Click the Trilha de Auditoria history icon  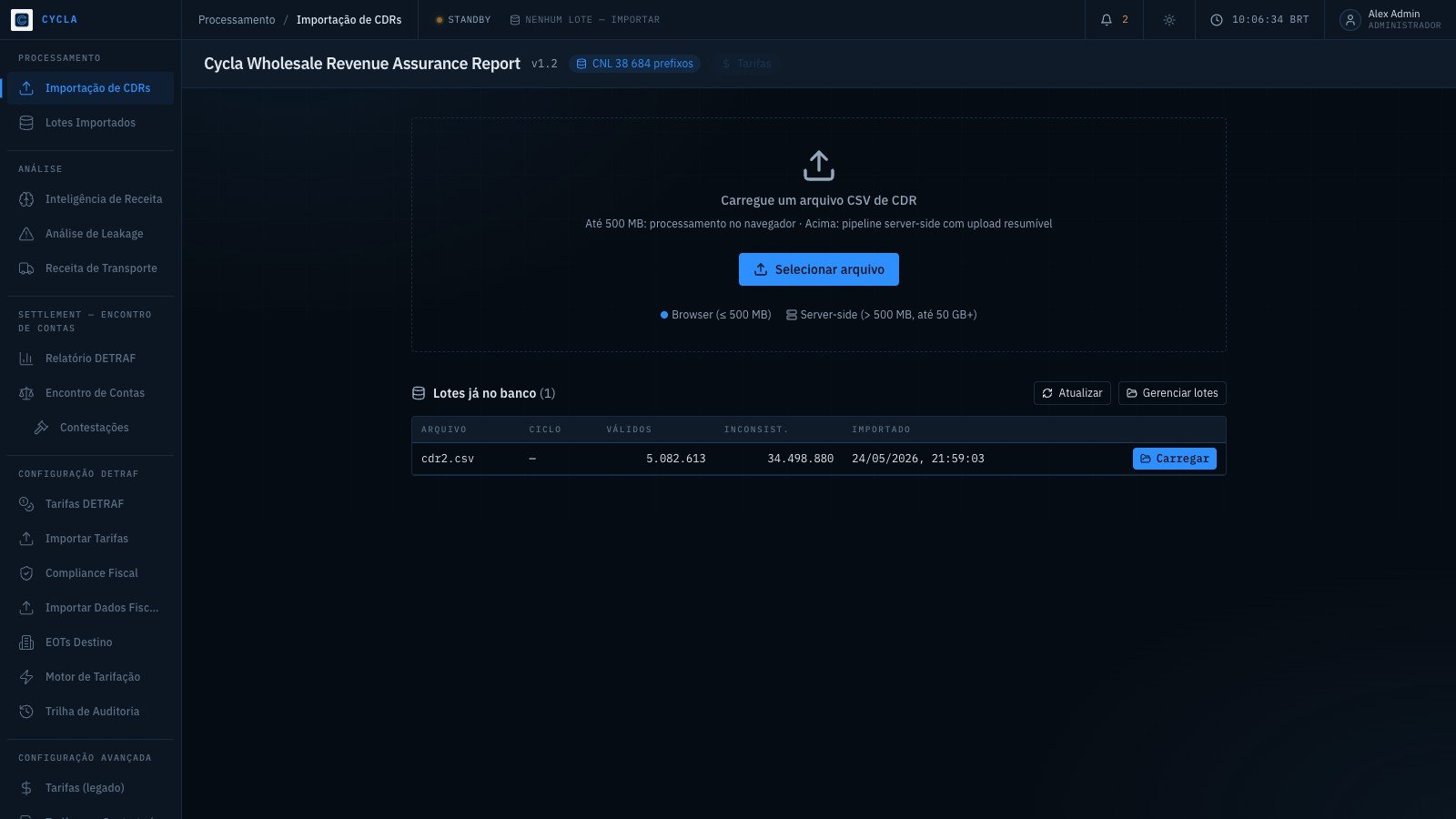[26, 712]
